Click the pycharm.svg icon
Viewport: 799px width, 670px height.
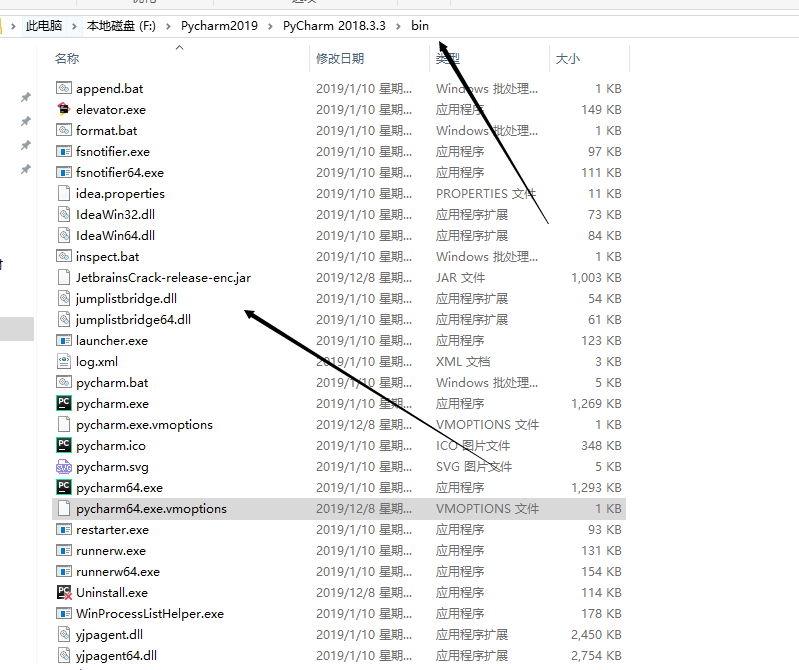pyautogui.click(x=64, y=466)
